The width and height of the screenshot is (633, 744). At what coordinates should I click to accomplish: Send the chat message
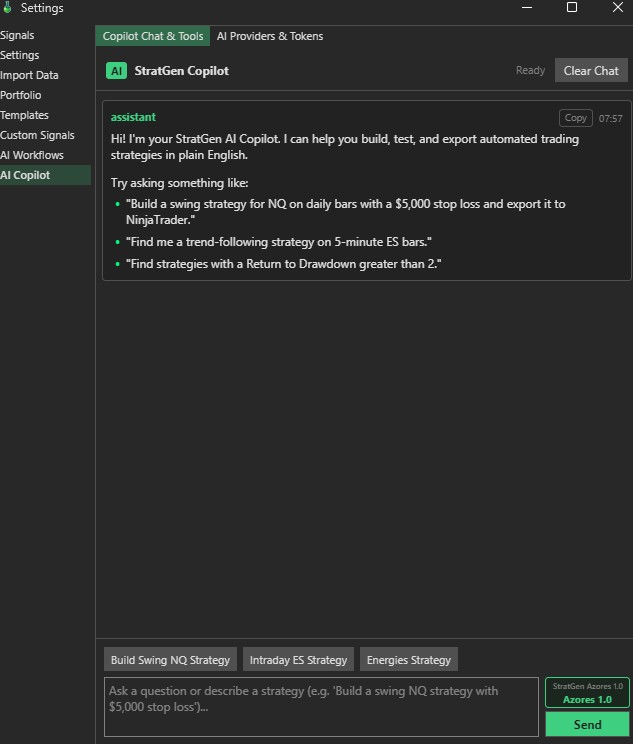point(587,725)
